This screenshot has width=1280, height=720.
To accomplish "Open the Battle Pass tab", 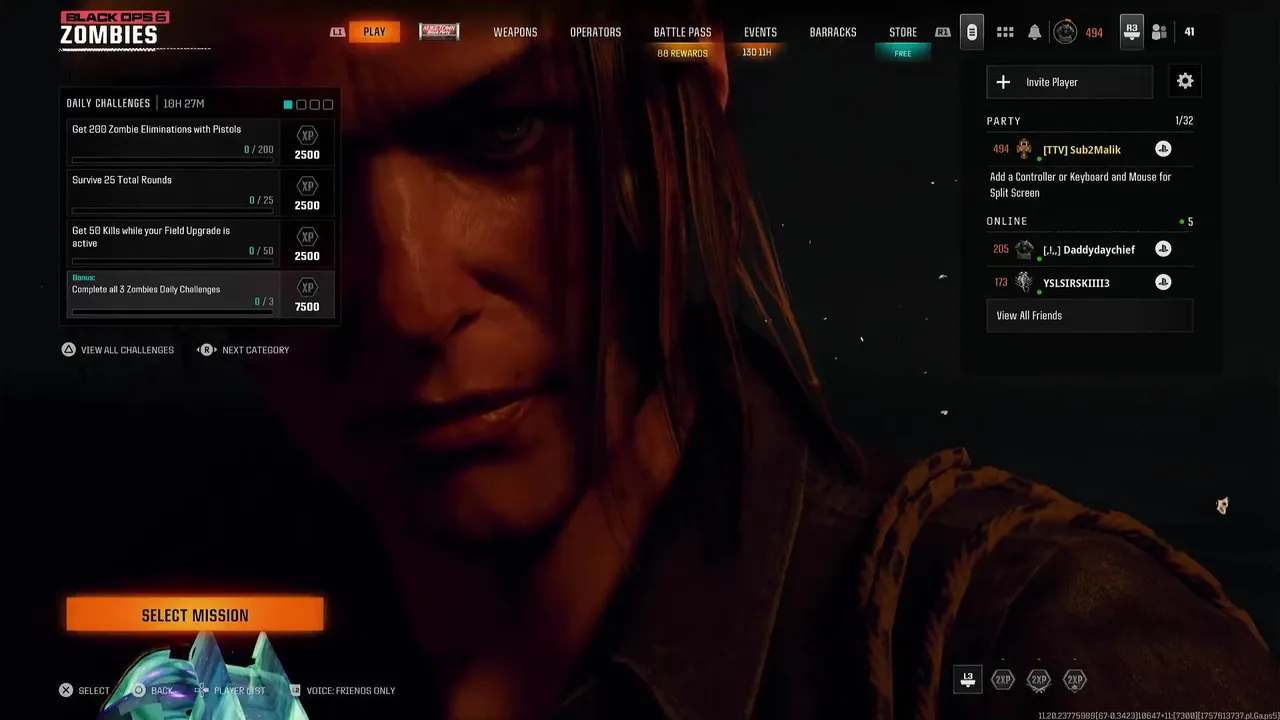I will pyautogui.click(x=683, y=32).
